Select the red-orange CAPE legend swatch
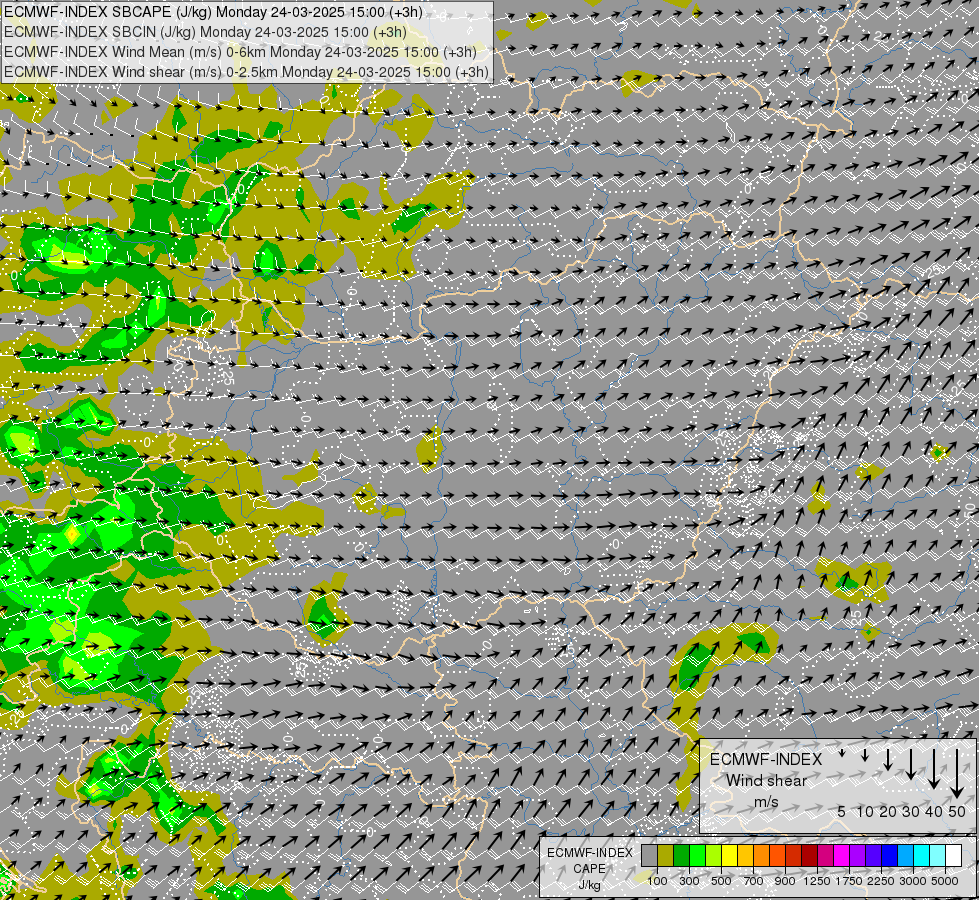This screenshot has width=979, height=900. pos(777,856)
